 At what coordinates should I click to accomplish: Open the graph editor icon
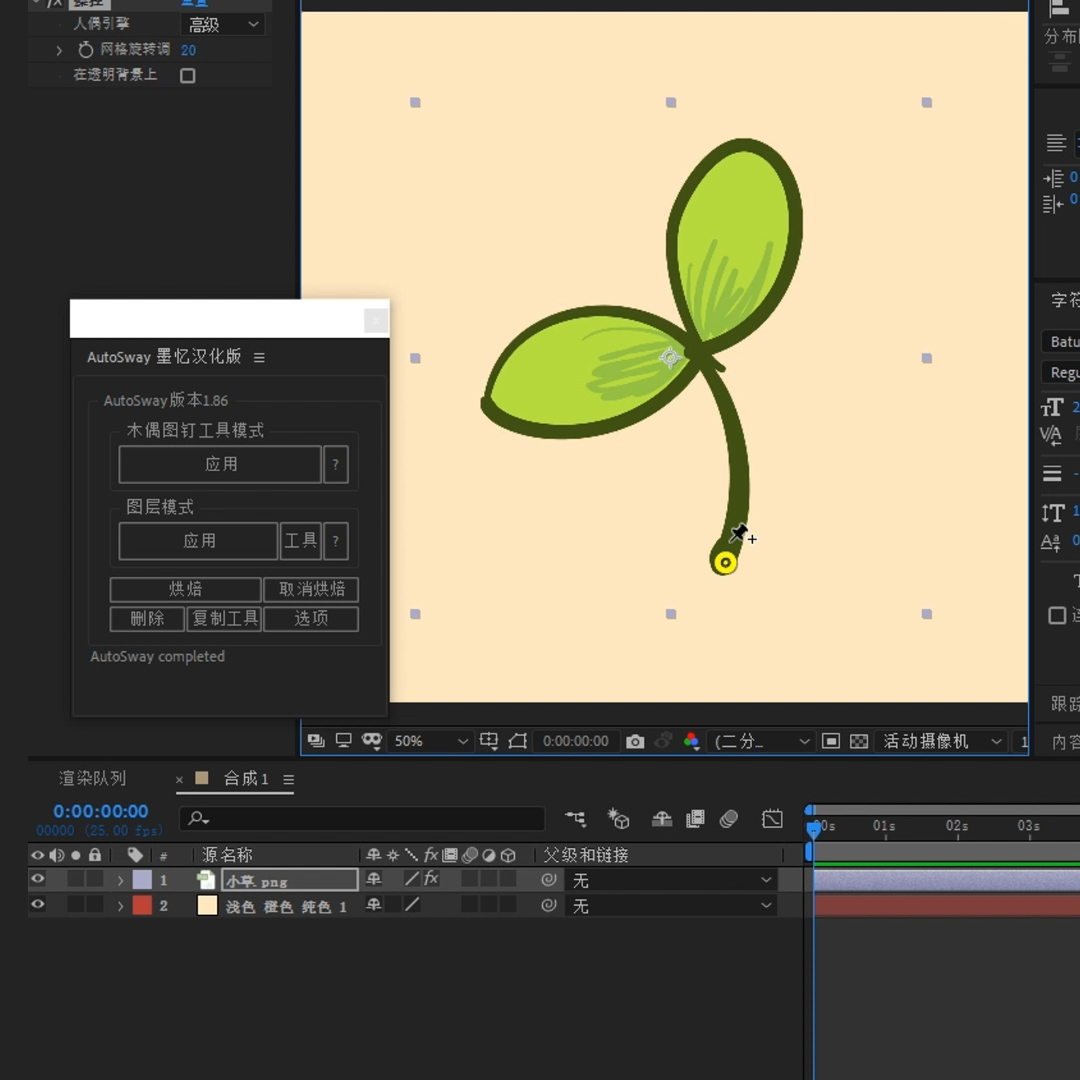pyautogui.click(x=772, y=818)
